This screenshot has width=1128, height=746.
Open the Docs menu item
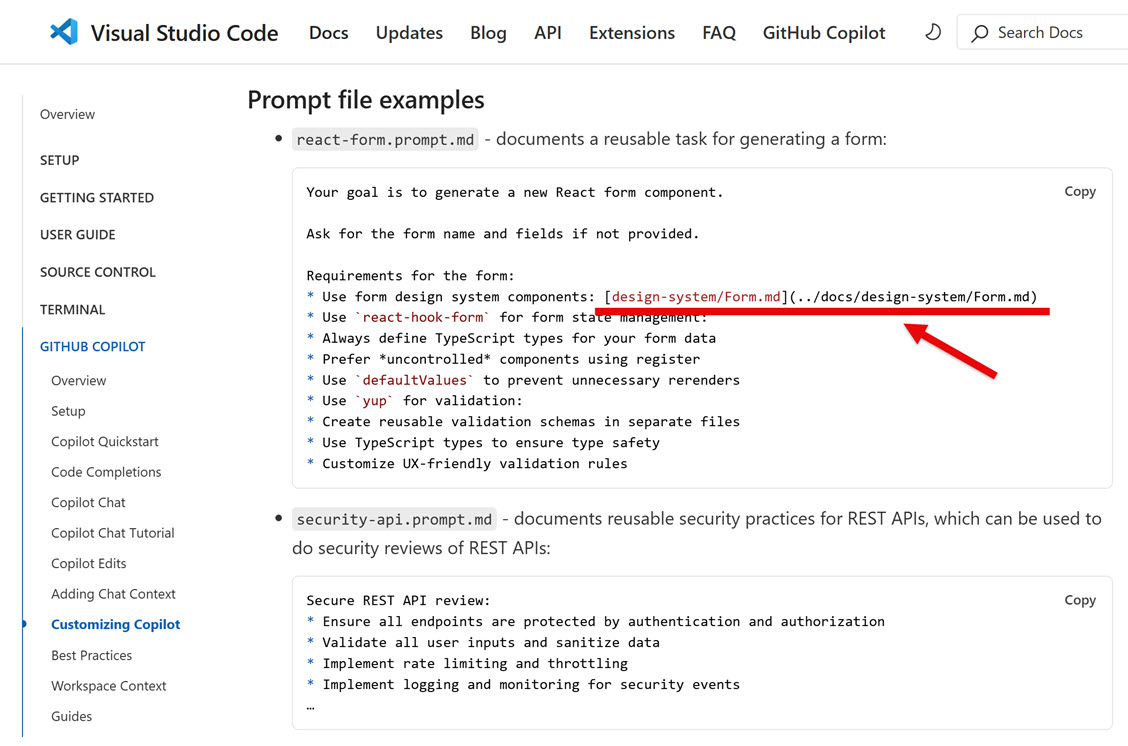tap(328, 33)
